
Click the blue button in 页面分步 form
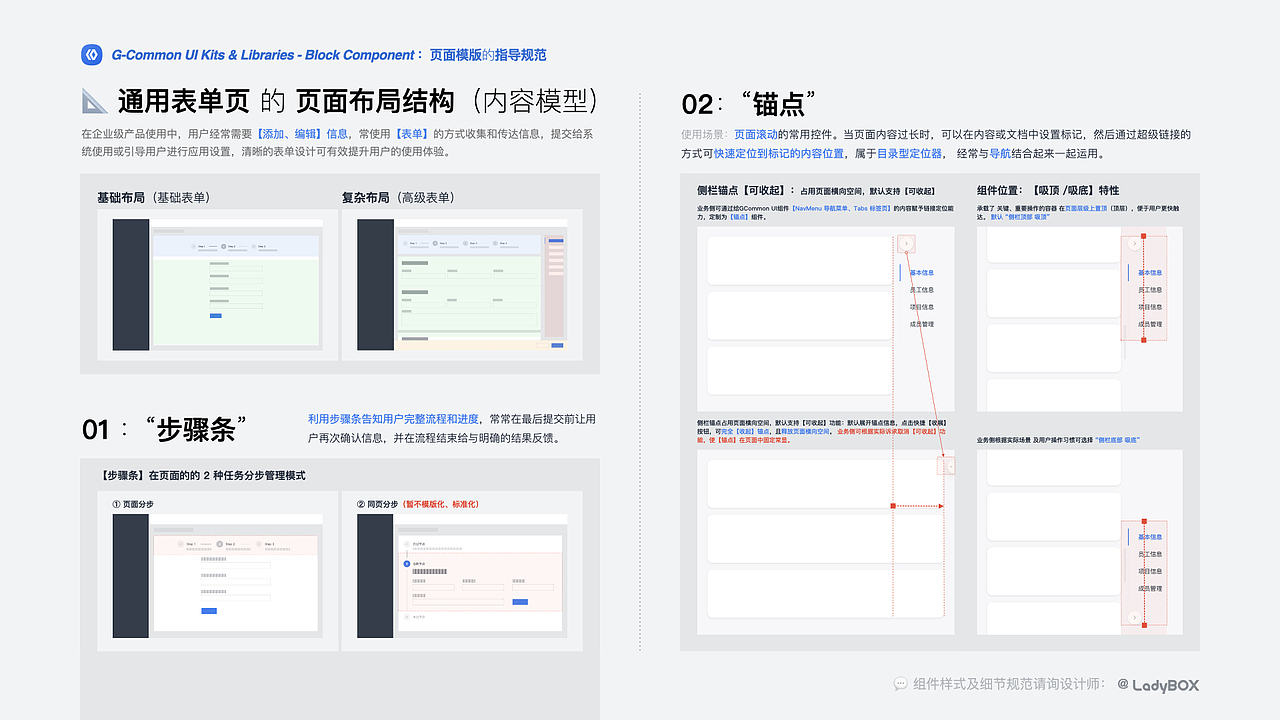tap(209, 611)
